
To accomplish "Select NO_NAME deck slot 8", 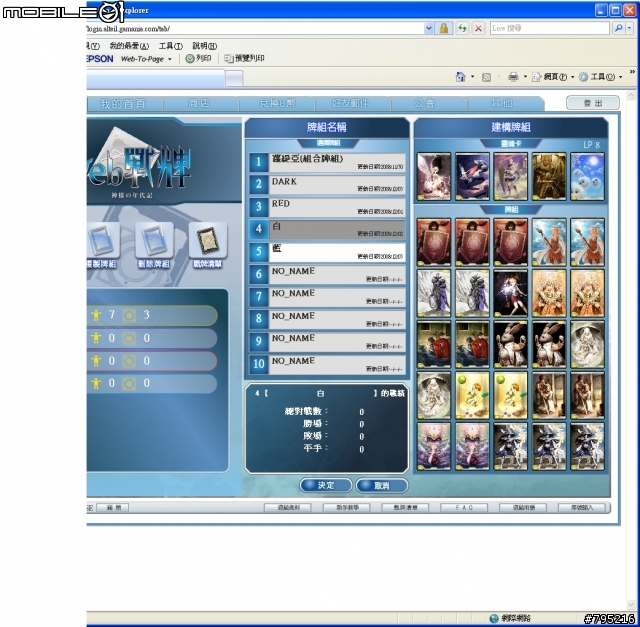I will point(337,319).
